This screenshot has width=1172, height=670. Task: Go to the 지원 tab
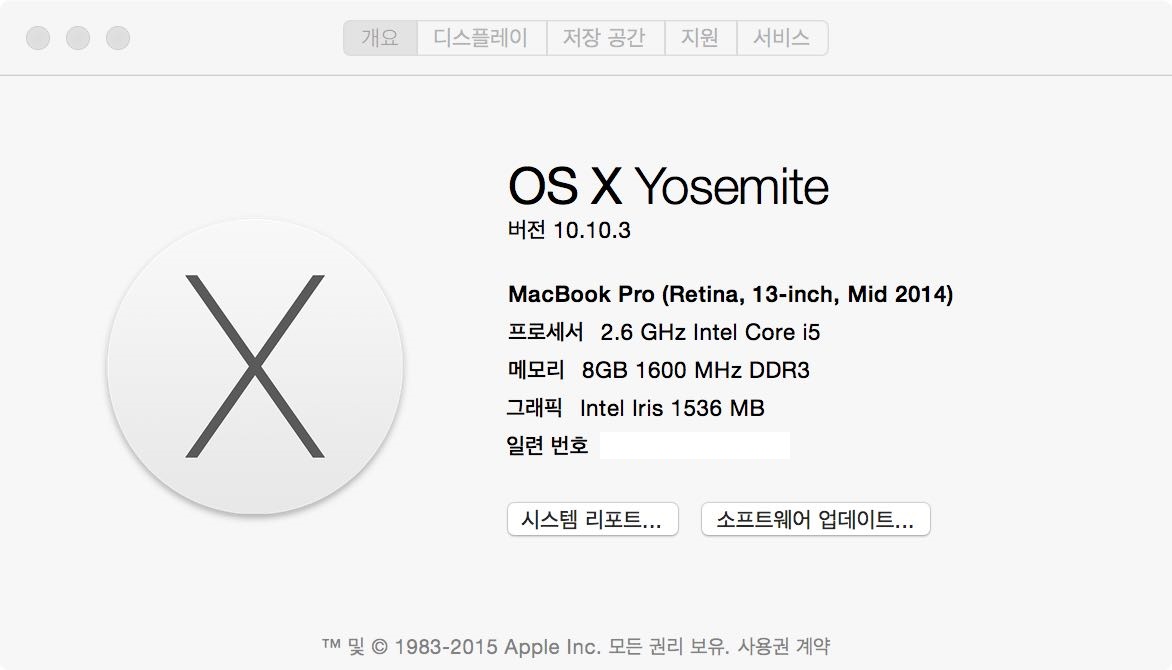click(699, 38)
